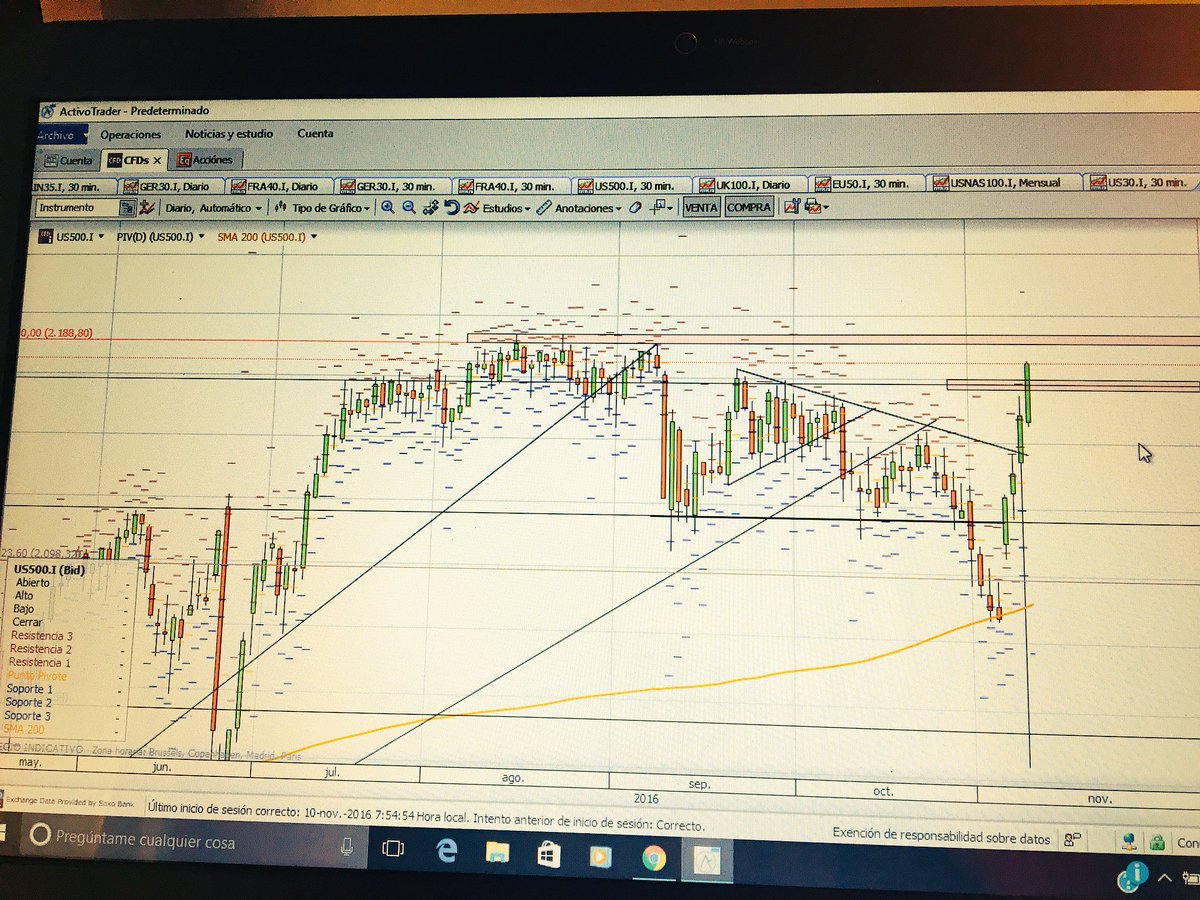Open the Tipo de Gráfico dropdown
The width and height of the screenshot is (1200, 900).
330,207
